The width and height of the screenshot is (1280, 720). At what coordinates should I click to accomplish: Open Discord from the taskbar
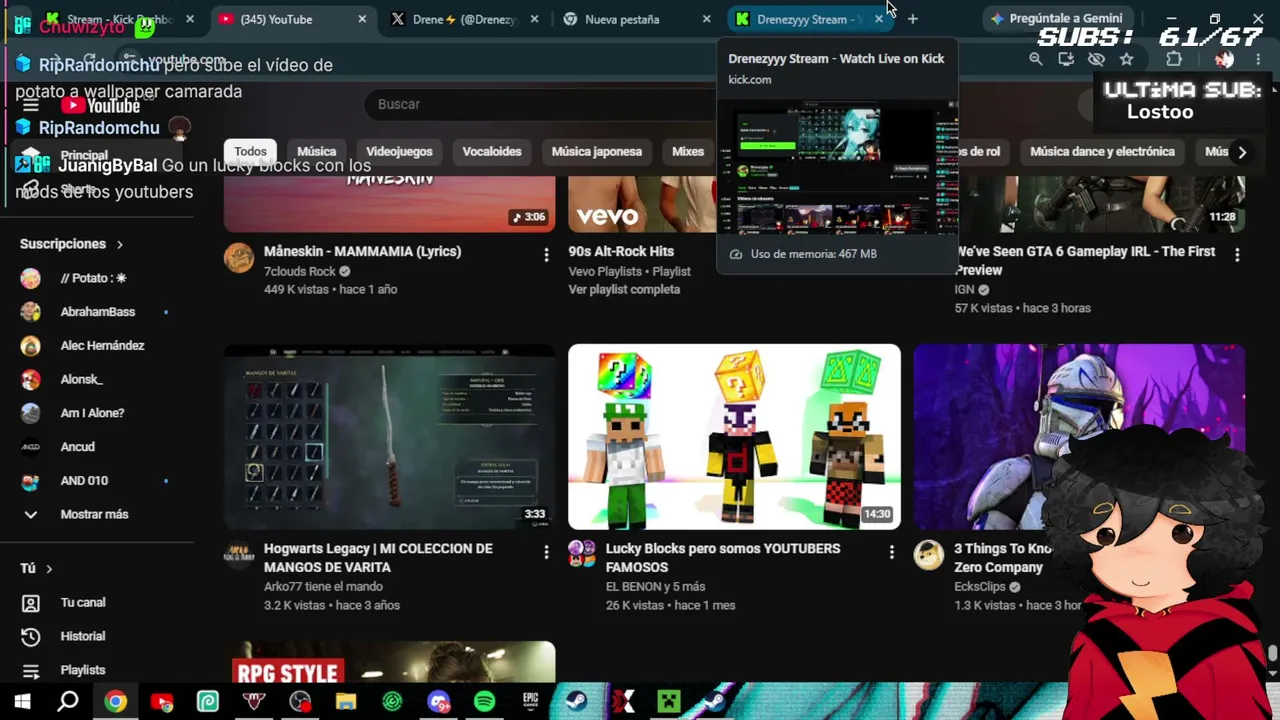click(438, 702)
